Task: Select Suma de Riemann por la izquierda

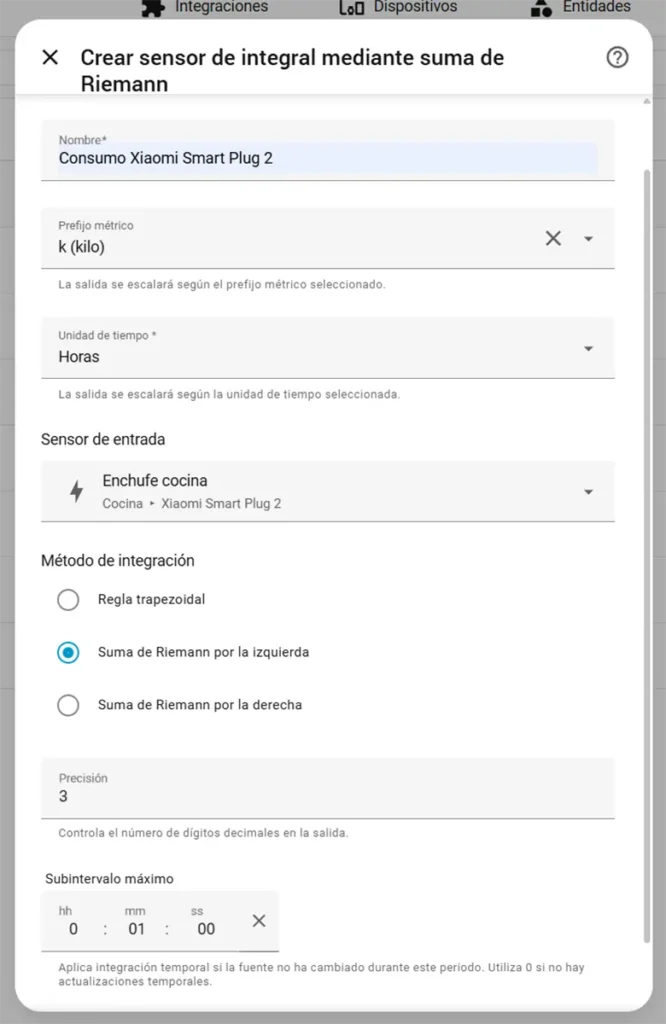Action: point(68,652)
